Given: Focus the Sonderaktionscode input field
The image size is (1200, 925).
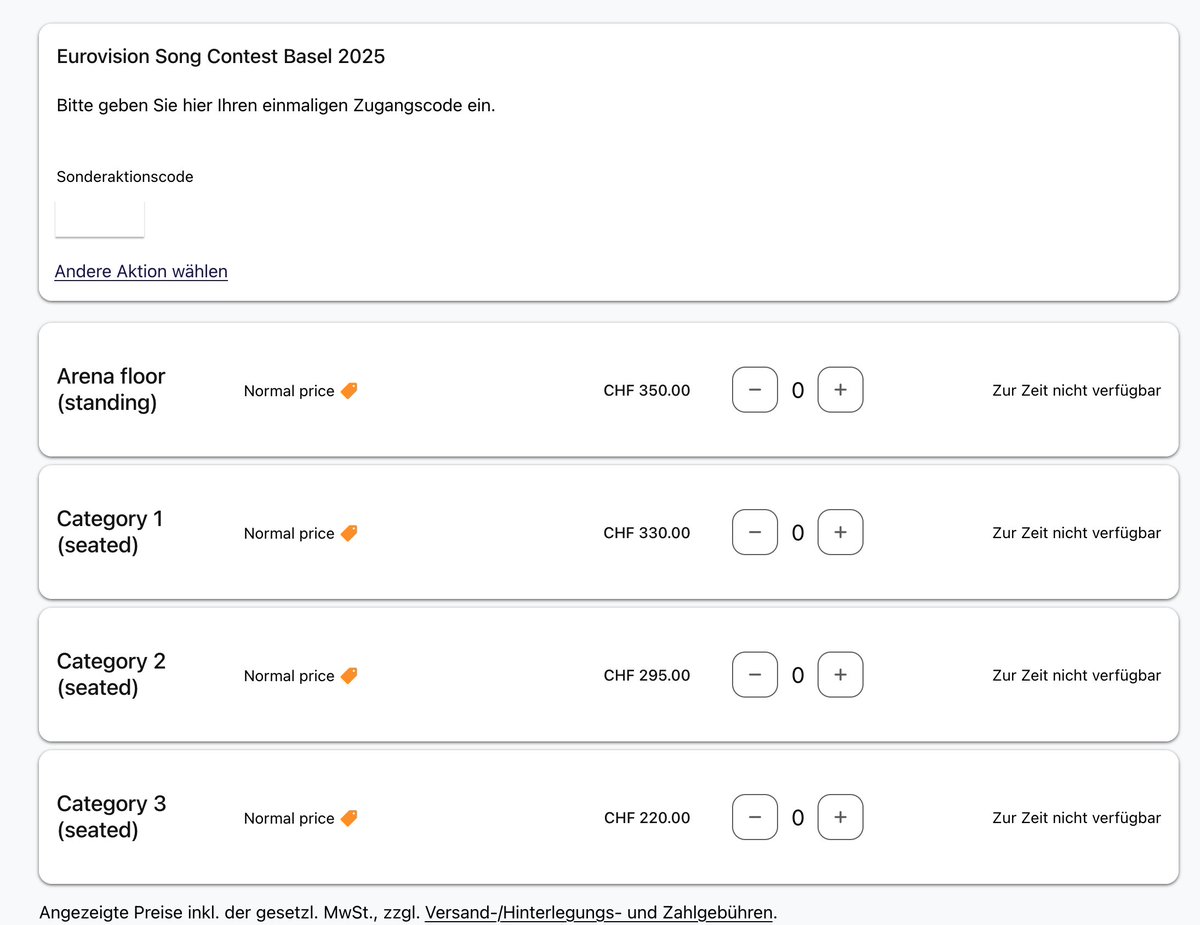Looking at the screenshot, I should [x=99, y=219].
